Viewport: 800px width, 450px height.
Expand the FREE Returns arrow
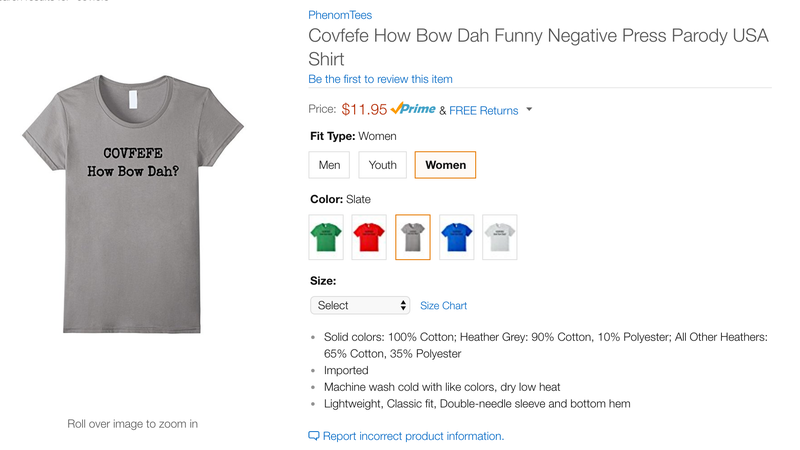(529, 109)
